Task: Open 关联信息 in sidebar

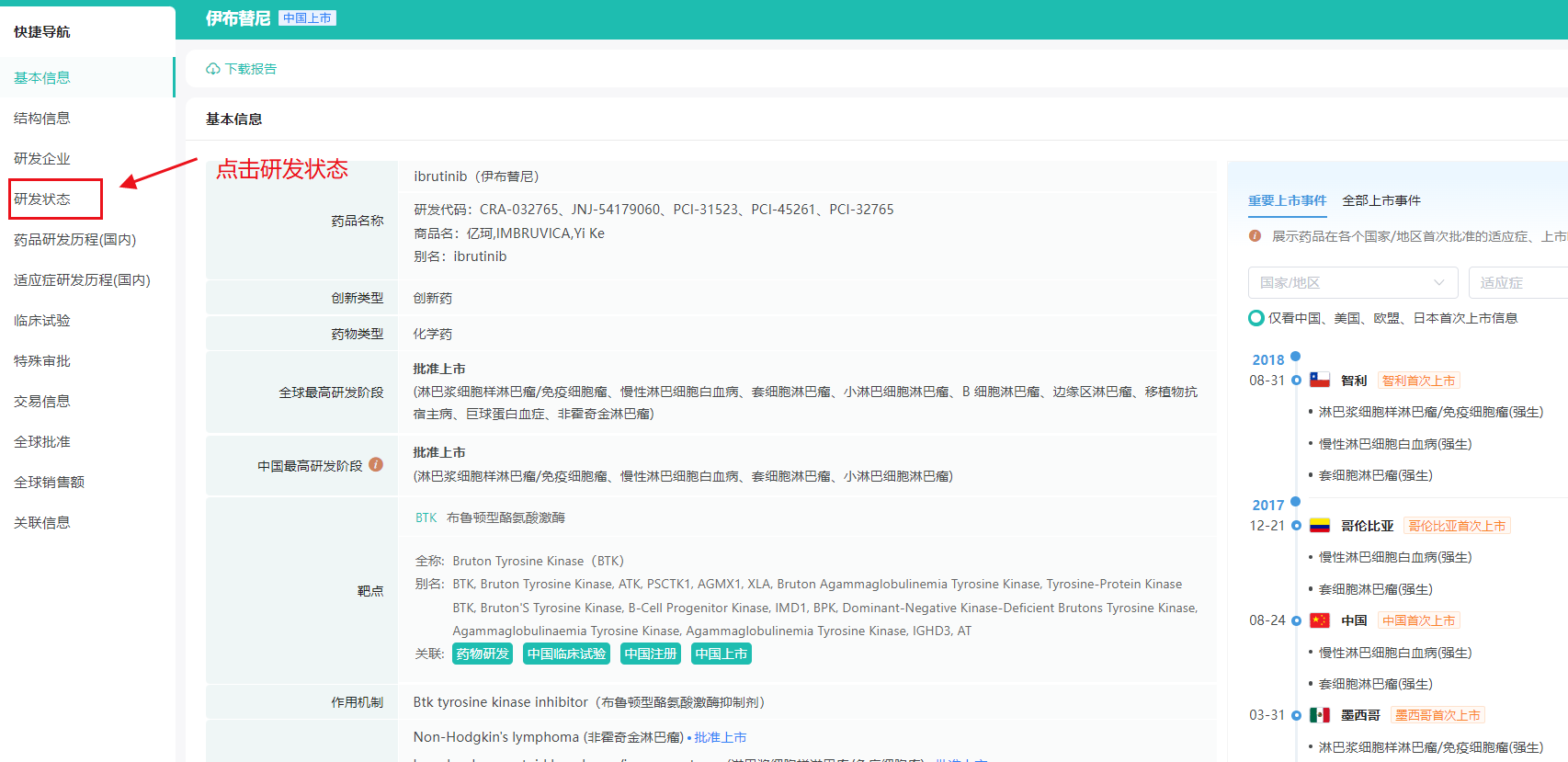Action: click(x=42, y=522)
